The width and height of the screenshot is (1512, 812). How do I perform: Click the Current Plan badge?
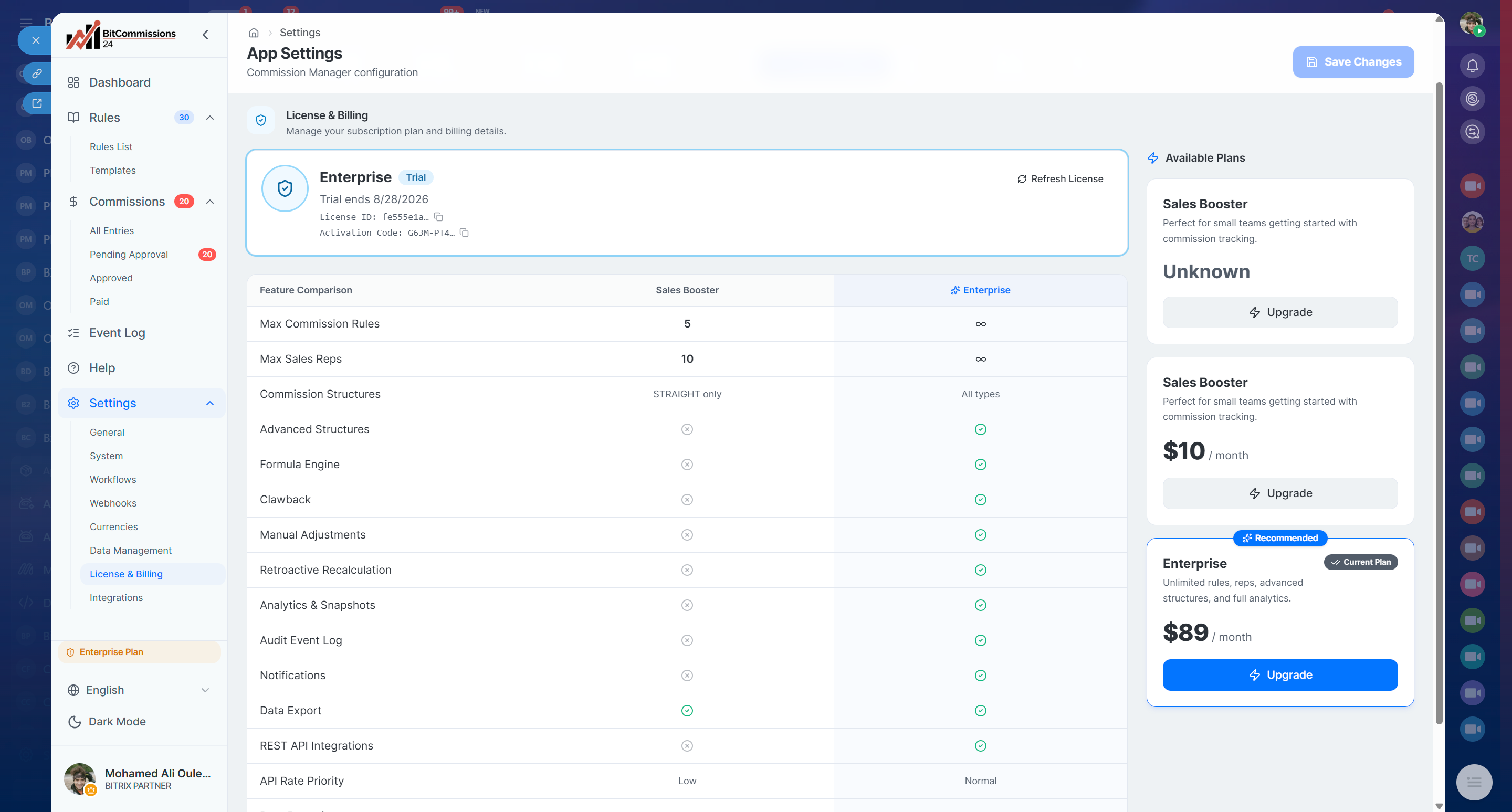tap(1361, 562)
